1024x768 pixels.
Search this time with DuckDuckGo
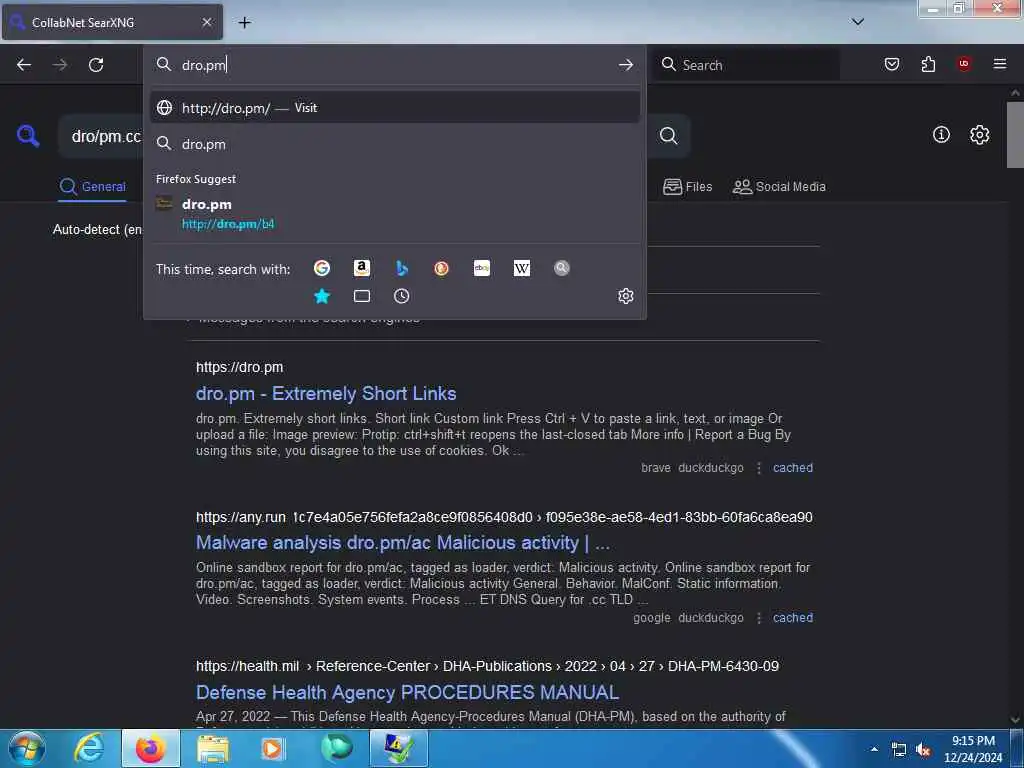[x=441, y=268]
